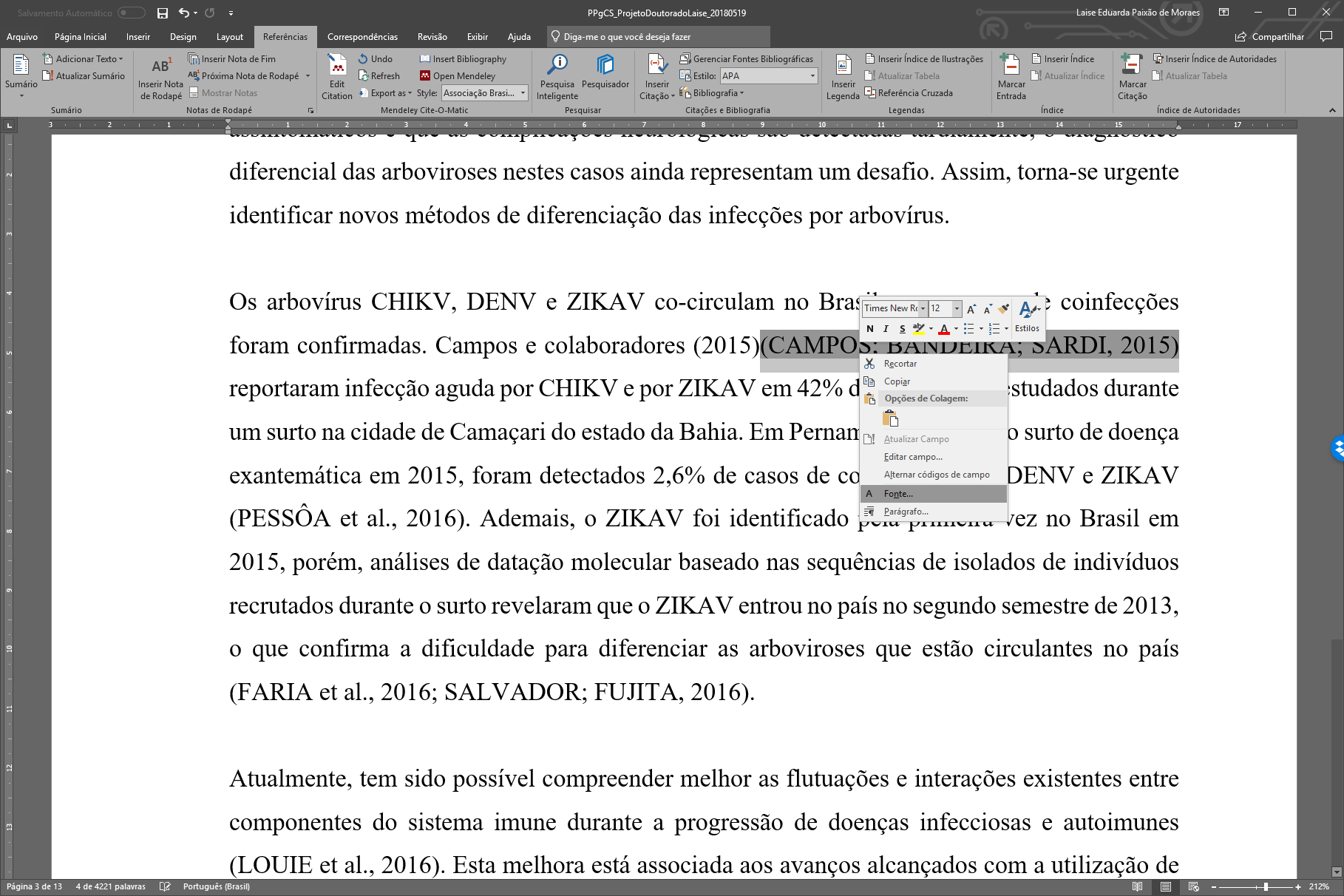
Task: Click Inserir Índice de Ilustrações
Action: coord(924,59)
